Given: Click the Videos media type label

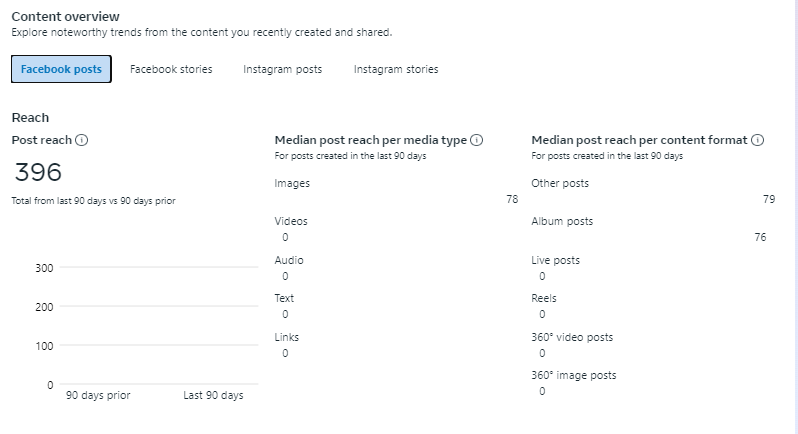Looking at the screenshot, I should [291, 222].
